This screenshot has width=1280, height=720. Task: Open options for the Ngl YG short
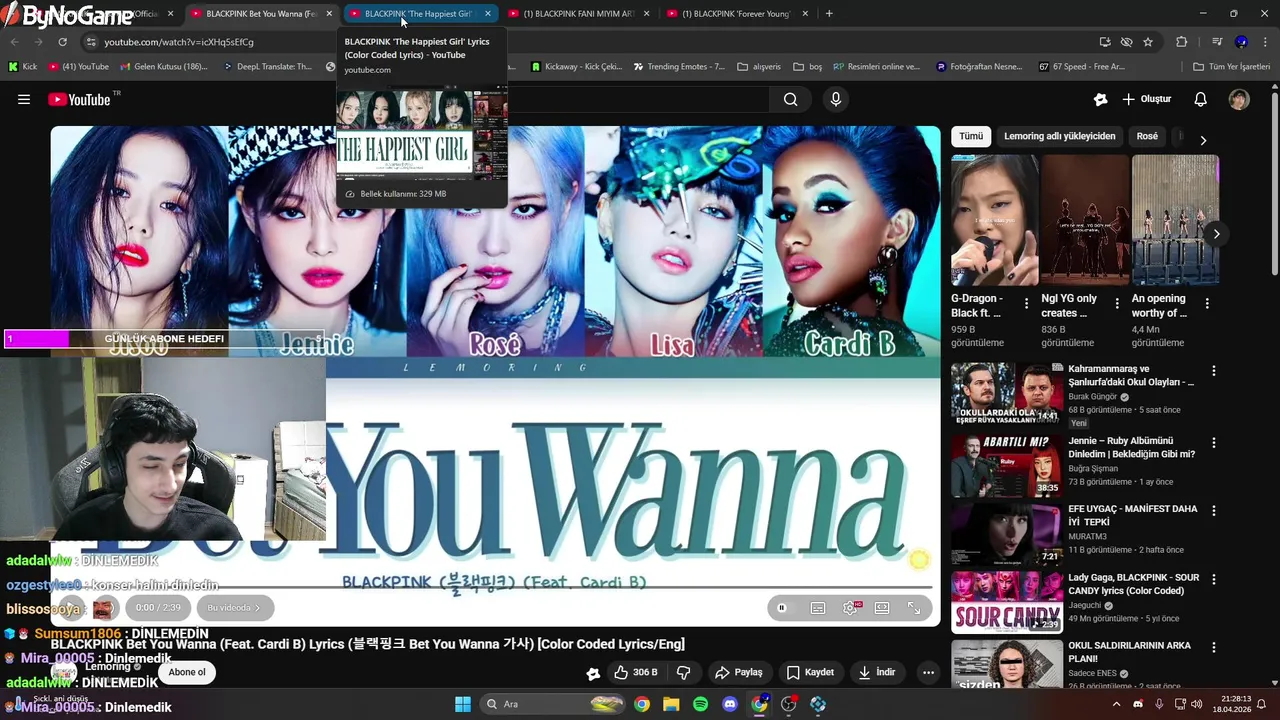pos(1116,303)
